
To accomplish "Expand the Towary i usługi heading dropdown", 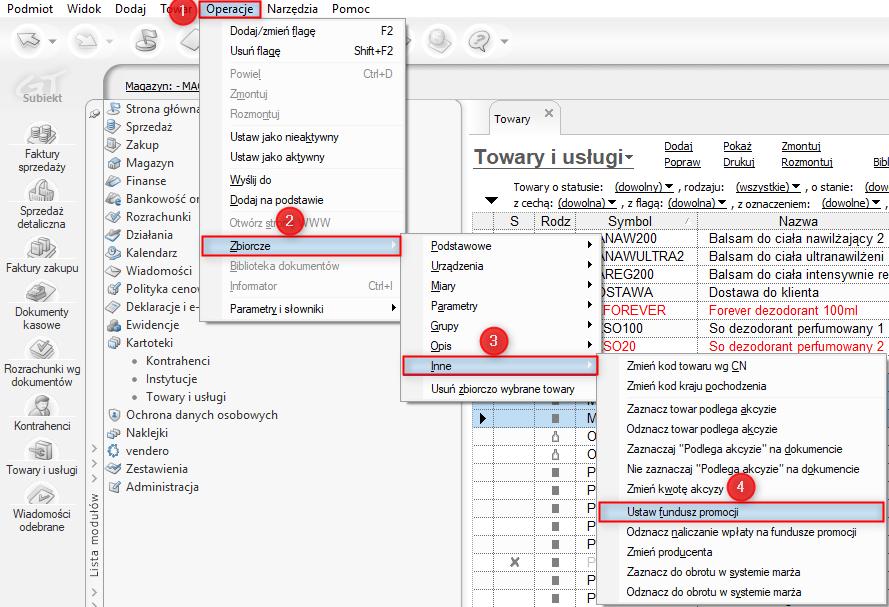I will (628, 157).
